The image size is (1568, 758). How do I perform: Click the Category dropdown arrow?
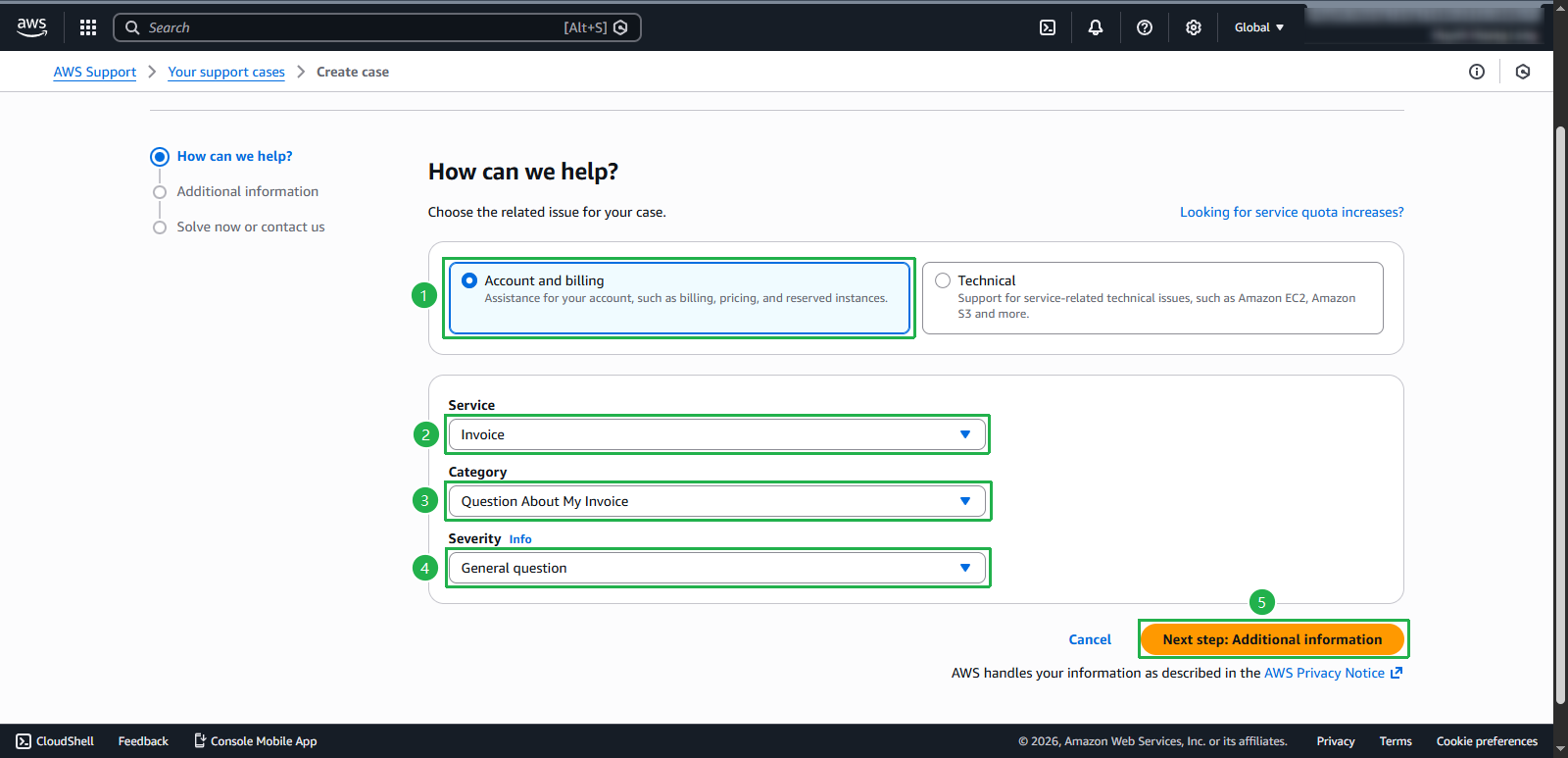[x=965, y=501]
